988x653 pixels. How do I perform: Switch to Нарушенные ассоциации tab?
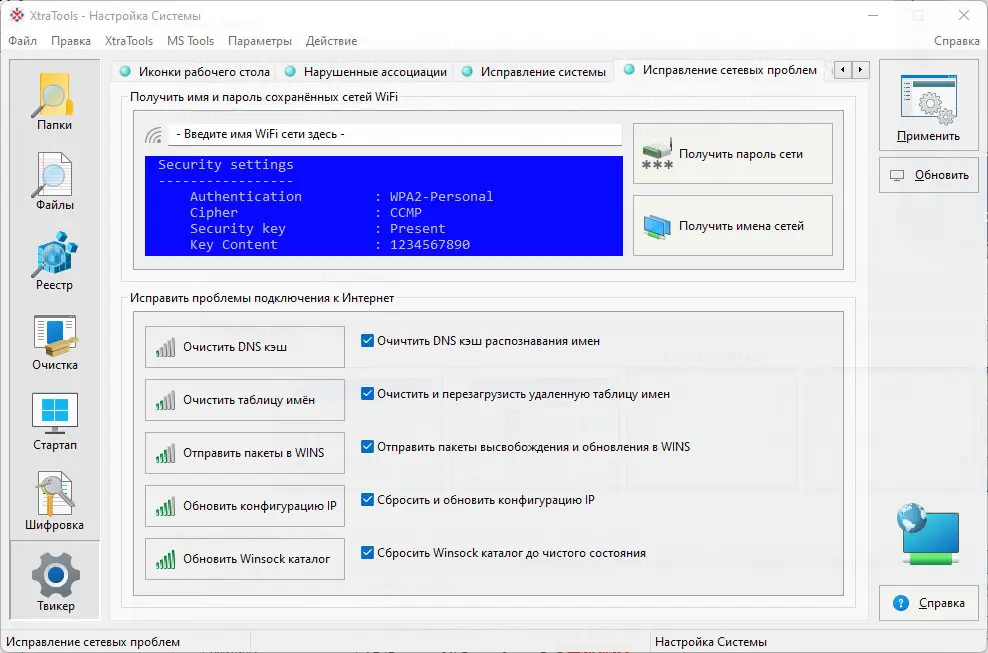click(365, 72)
